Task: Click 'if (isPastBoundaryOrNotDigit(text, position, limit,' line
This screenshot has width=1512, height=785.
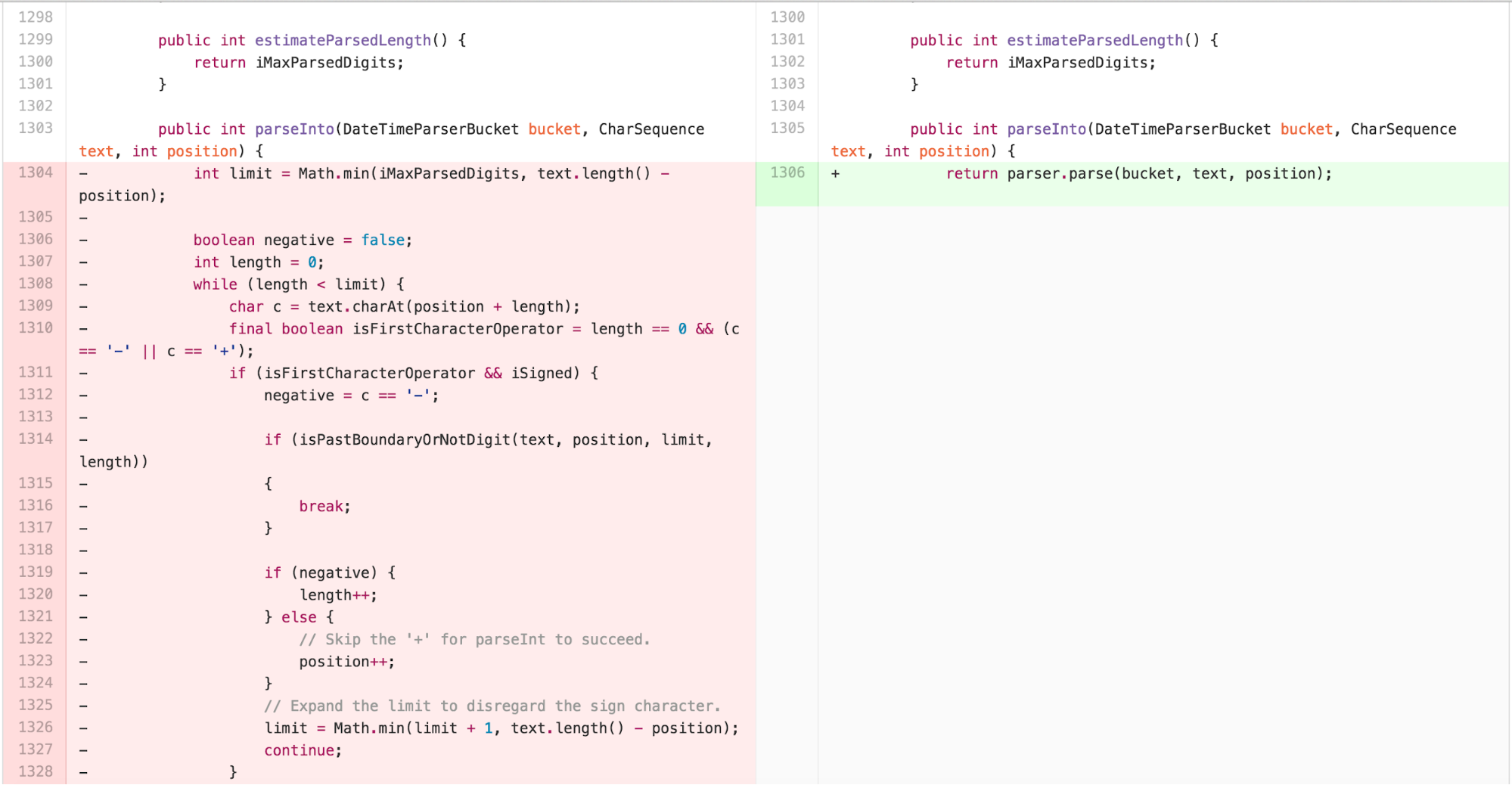Action: point(488,440)
